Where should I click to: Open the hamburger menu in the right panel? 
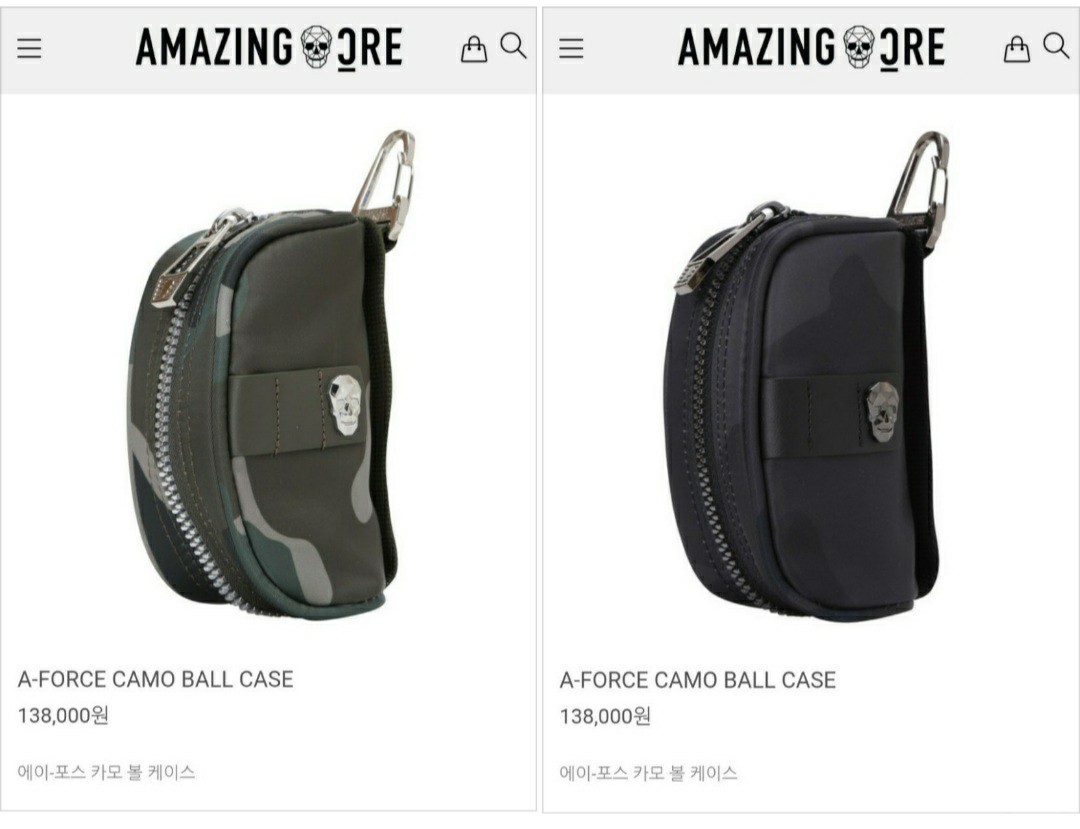(571, 49)
